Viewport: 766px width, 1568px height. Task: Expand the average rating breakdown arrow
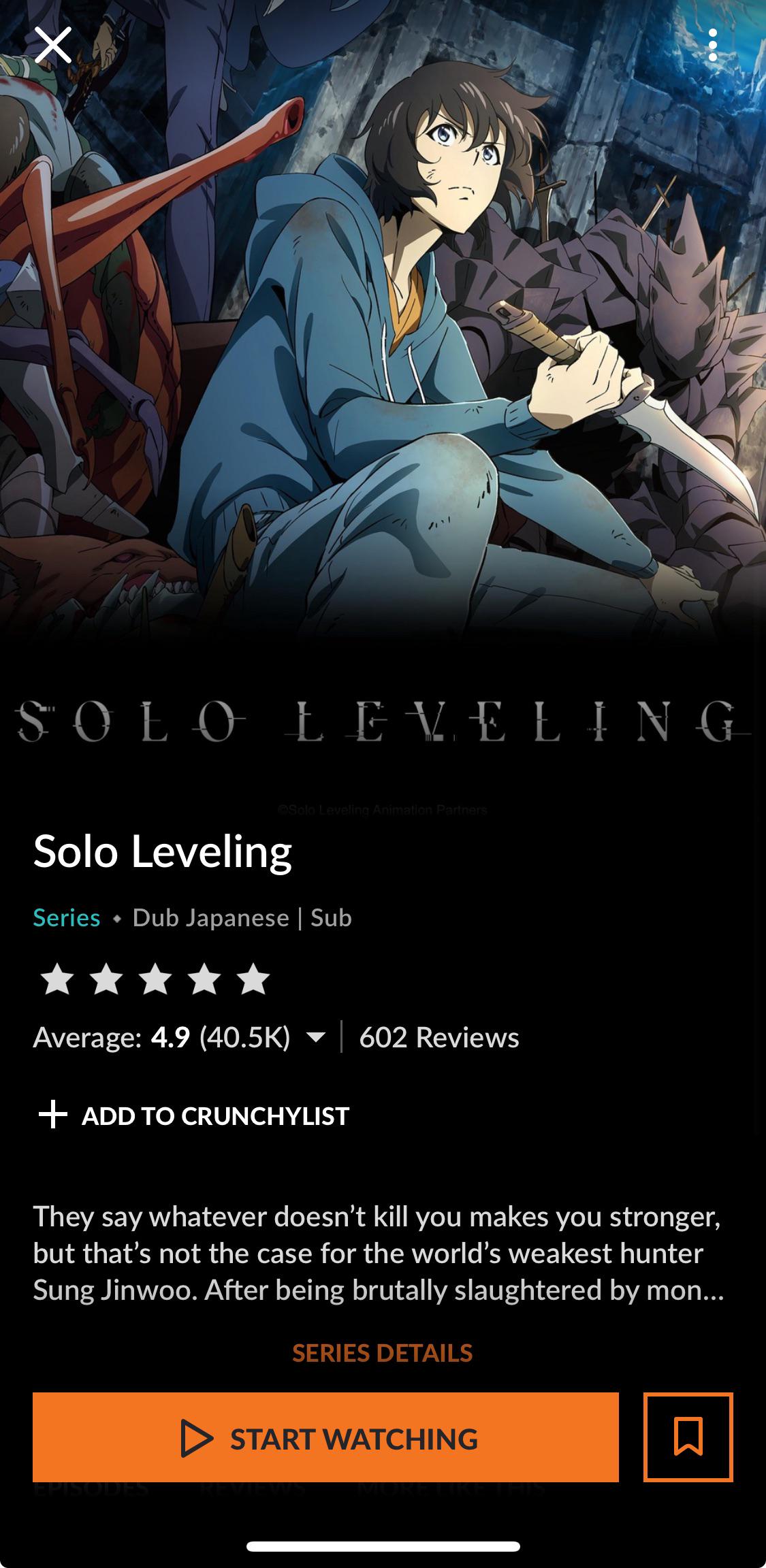pos(315,1038)
